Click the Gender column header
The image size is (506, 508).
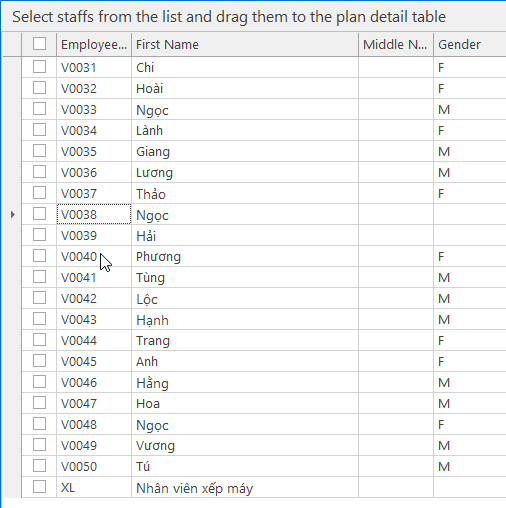[470, 44]
